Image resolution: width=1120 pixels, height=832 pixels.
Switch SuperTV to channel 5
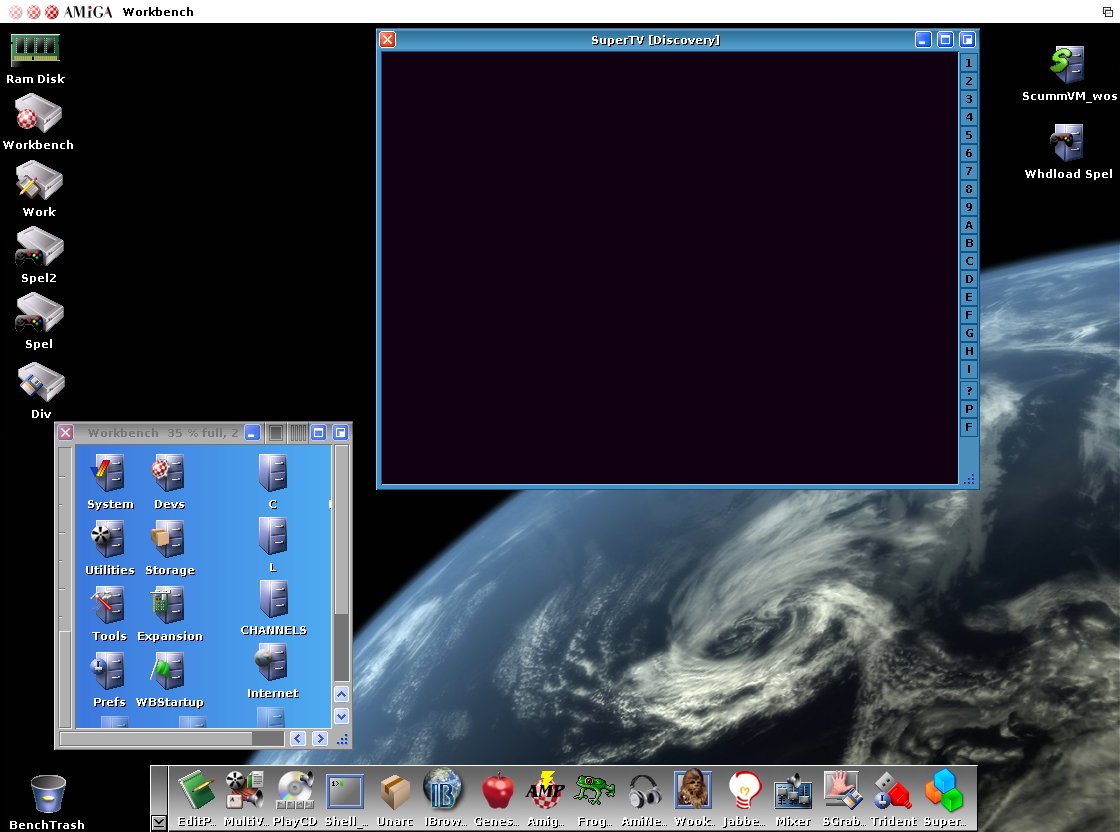coord(969,135)
